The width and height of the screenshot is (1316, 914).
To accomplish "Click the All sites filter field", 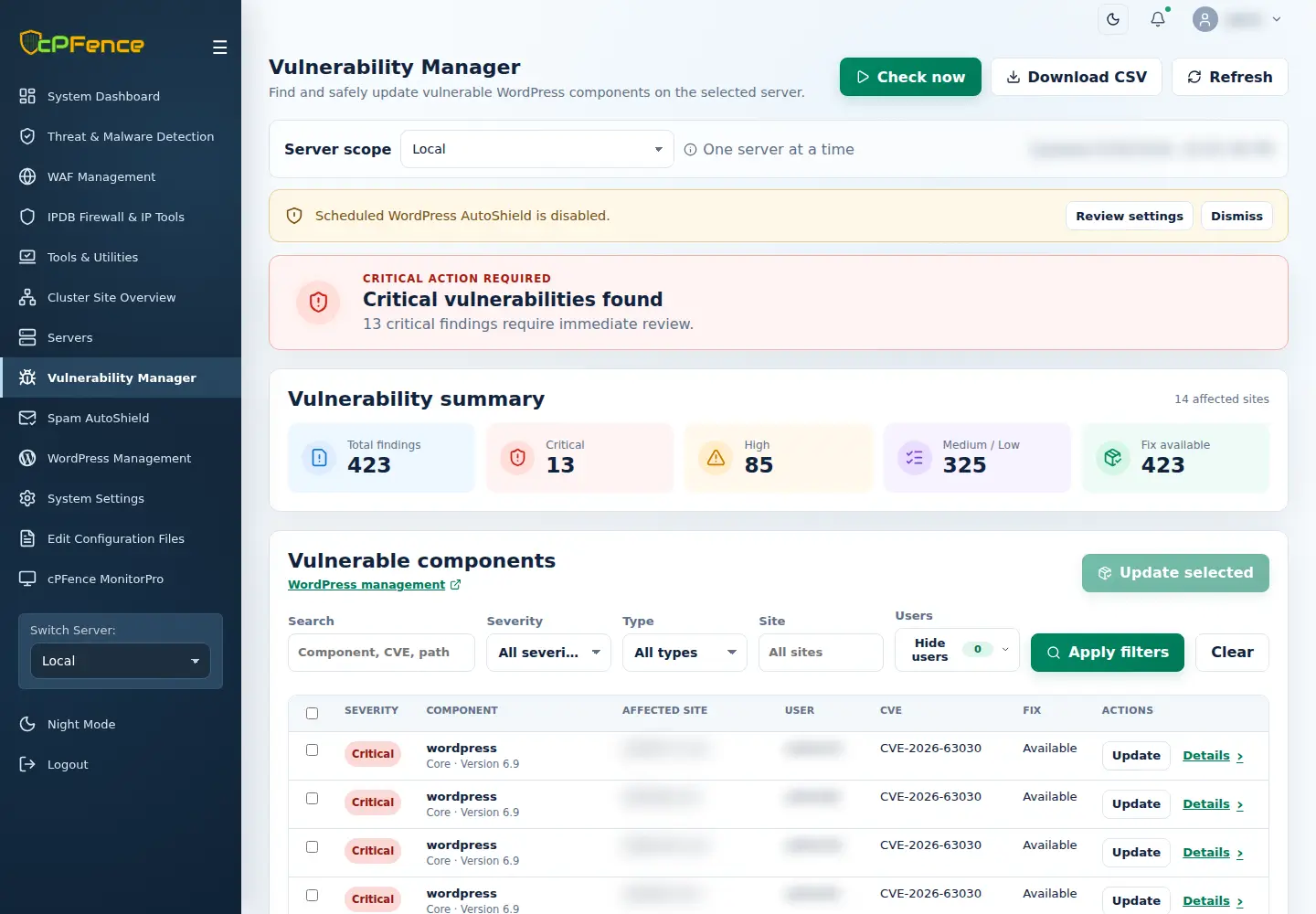I will point(821,653).
